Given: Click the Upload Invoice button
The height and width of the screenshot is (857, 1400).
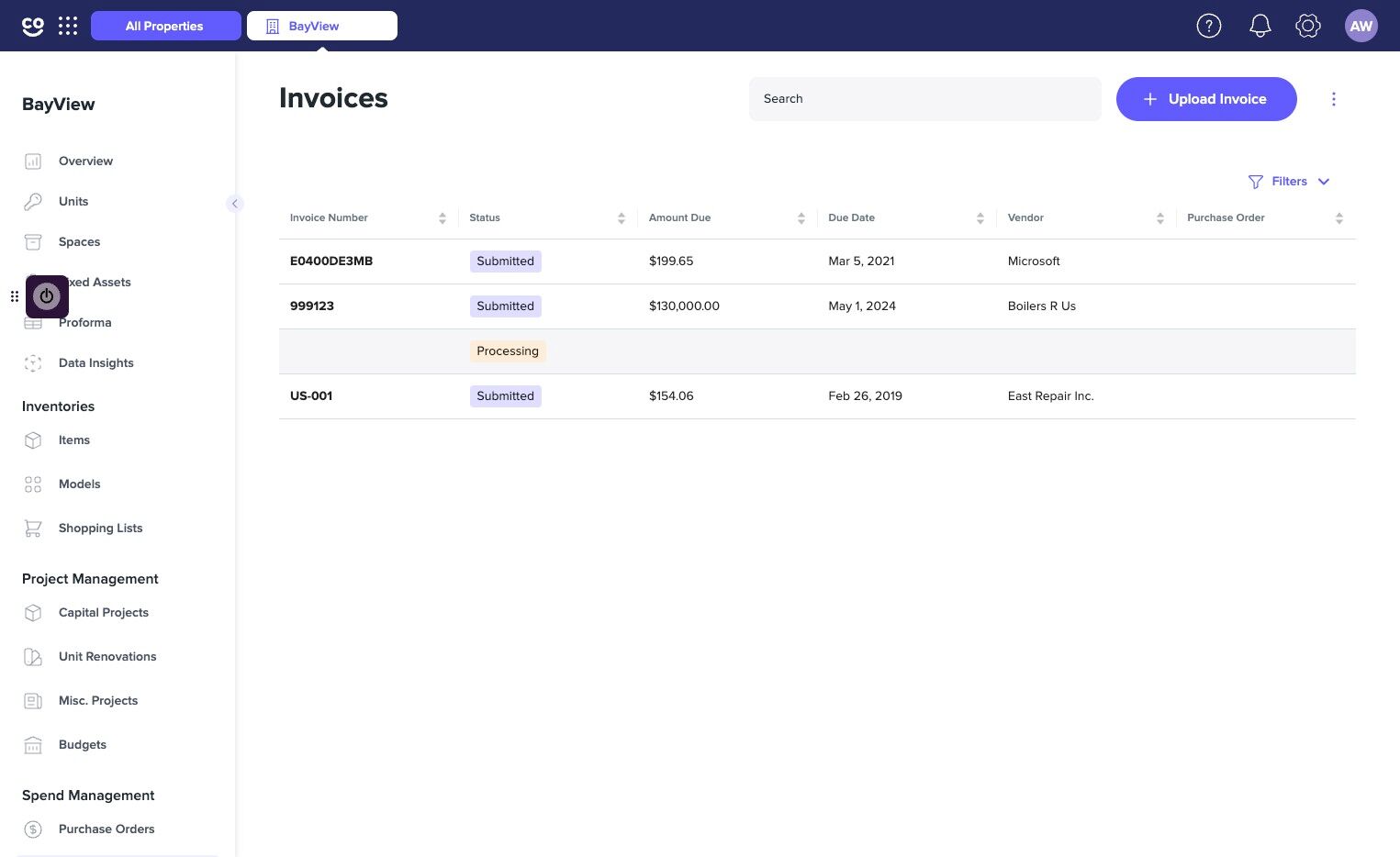Looking at the screenshot, I should [x=1206, y=98].
